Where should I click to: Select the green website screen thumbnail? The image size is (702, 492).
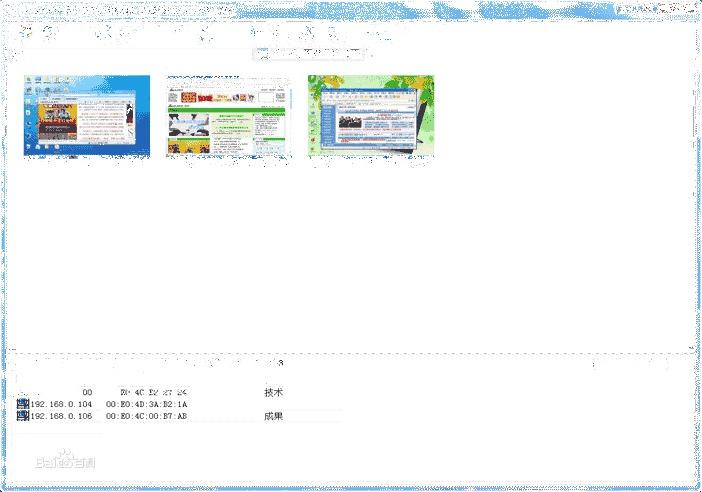pyautogui.click(x=228, y=116)
